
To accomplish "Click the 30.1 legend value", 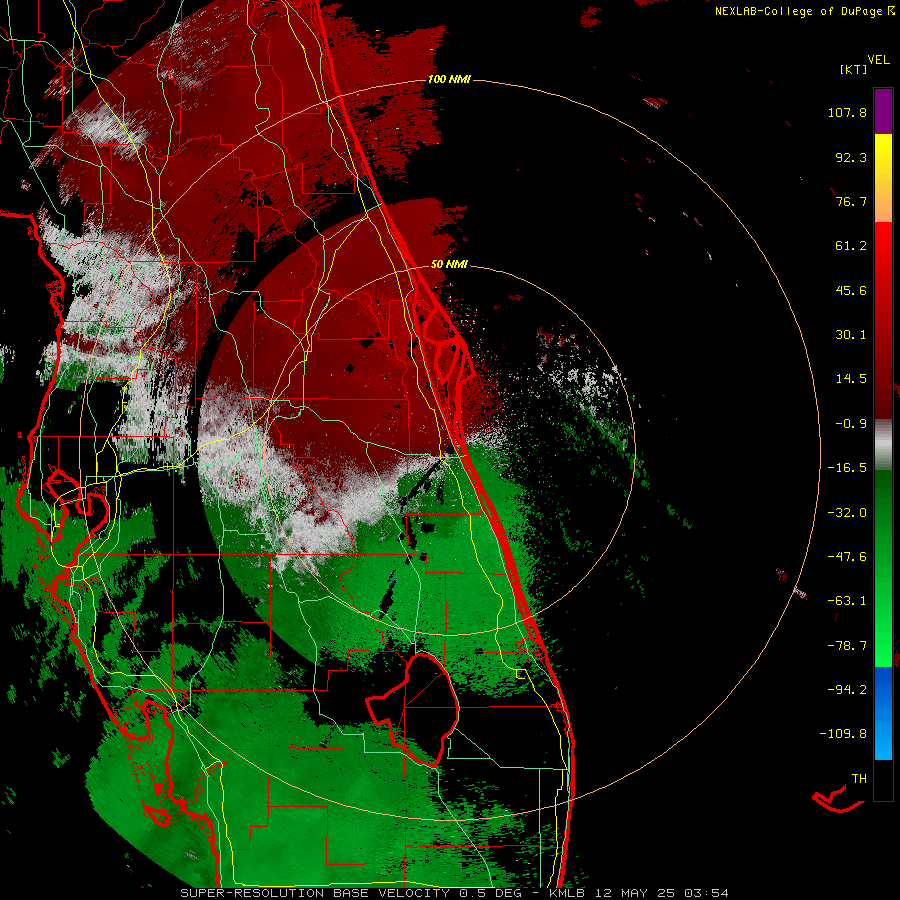I will click(x=851, y=335).
